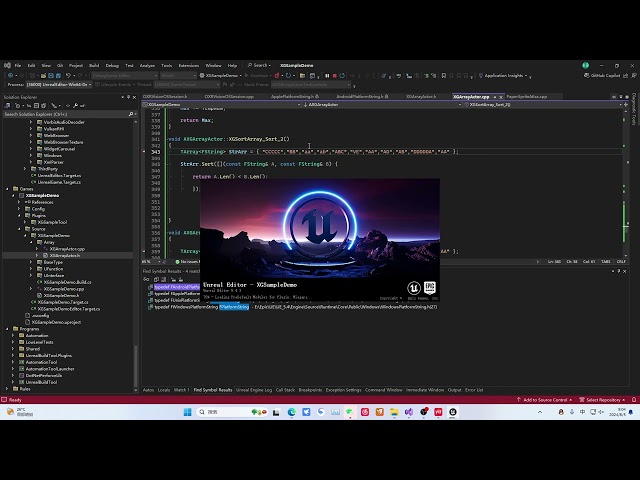This screenshot has width=640, height=480.
Task: Select XGArrayActor.cpp in Solution Explorer
Action: tap(67, 249)
